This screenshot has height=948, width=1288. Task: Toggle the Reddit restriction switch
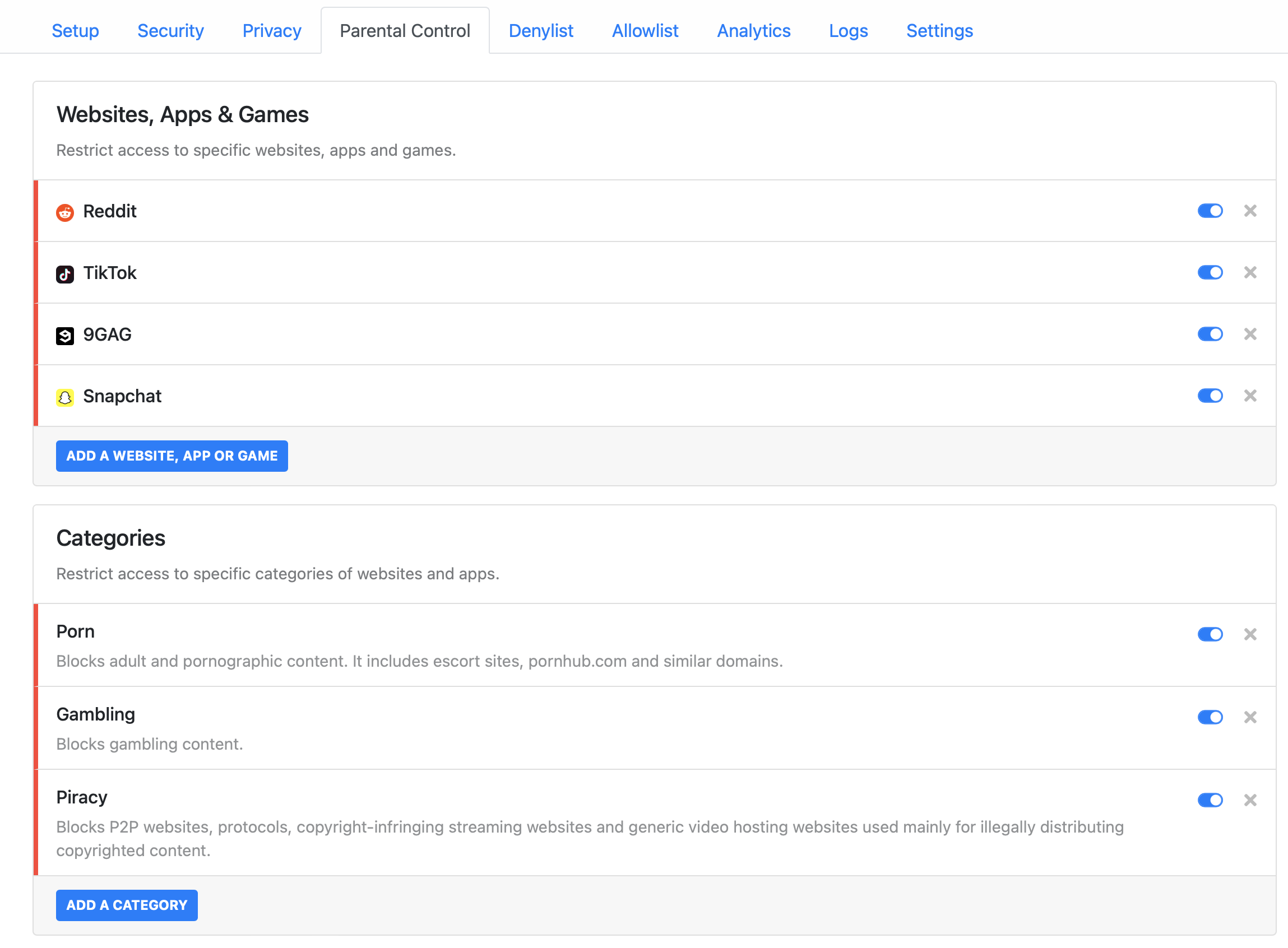(1210, 211)
